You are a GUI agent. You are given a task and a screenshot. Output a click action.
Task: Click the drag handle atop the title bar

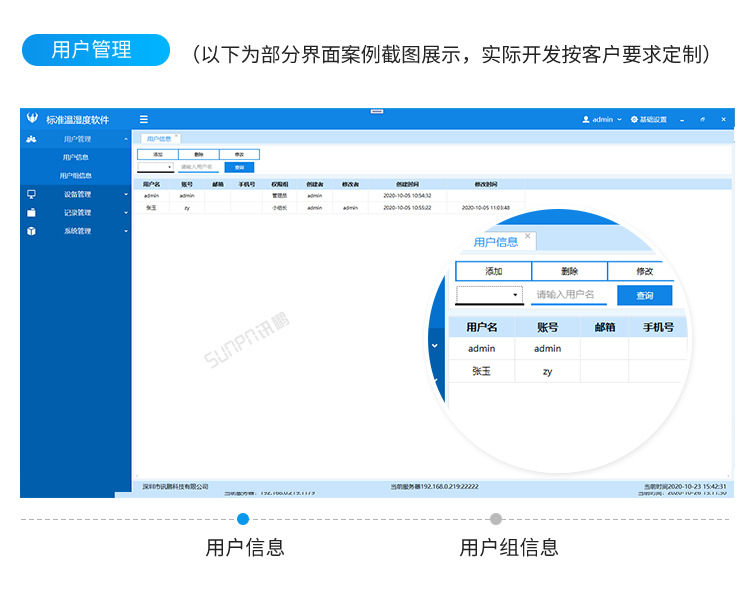(377, 111)
